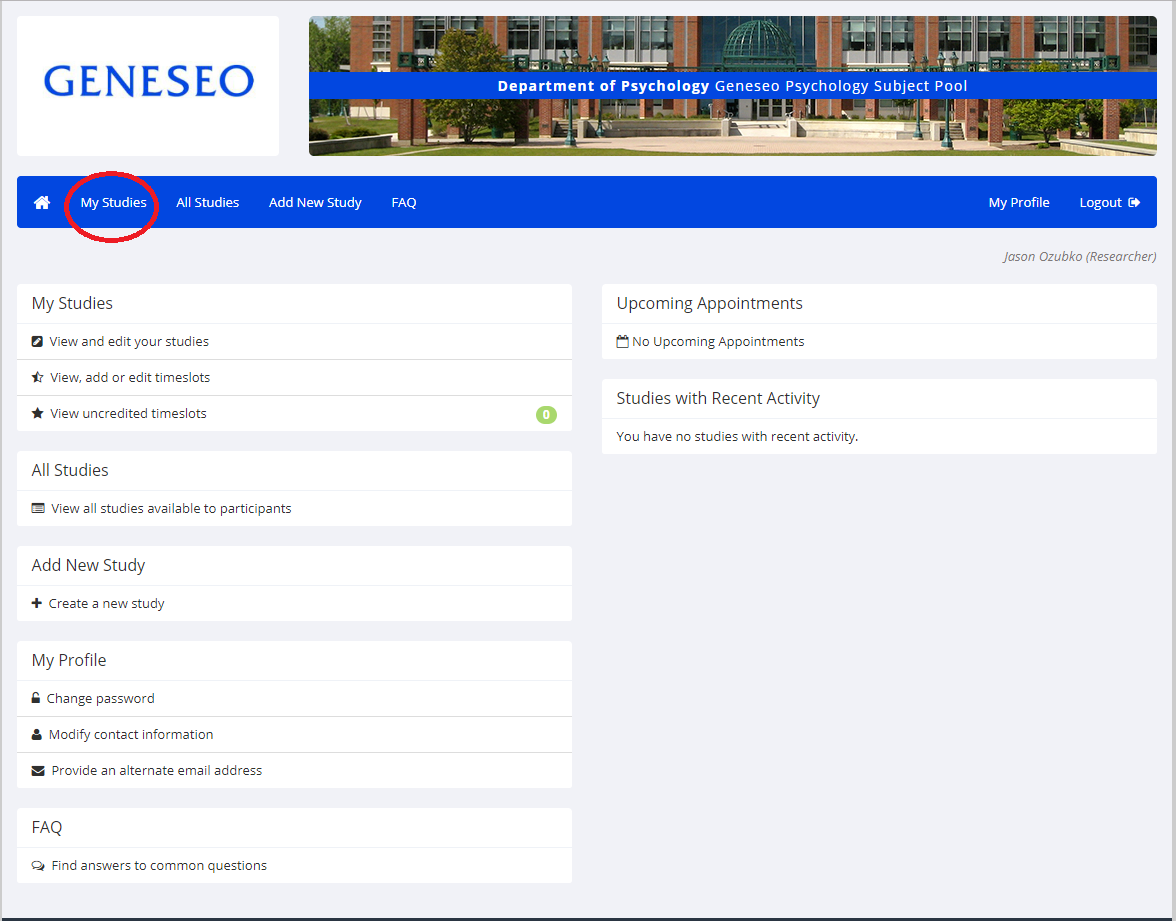
Task: Click the Home icon in navigation bar
Action: pyautogui.click(x=42, y=203)
